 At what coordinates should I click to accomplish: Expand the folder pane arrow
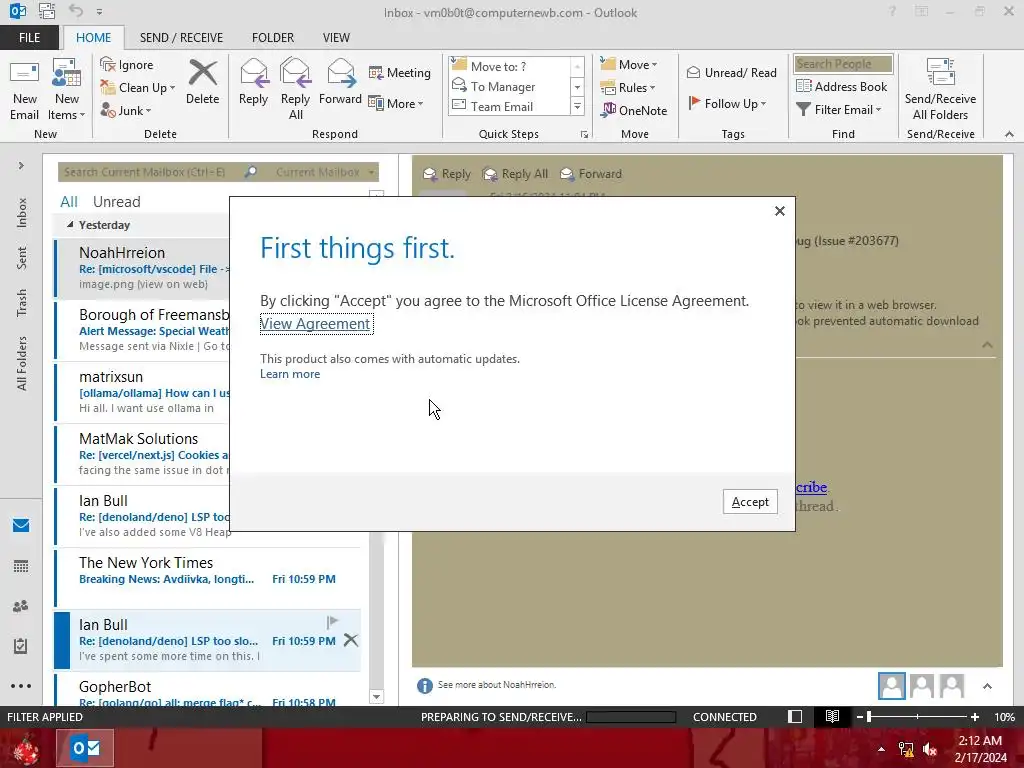tap(21, 166)
